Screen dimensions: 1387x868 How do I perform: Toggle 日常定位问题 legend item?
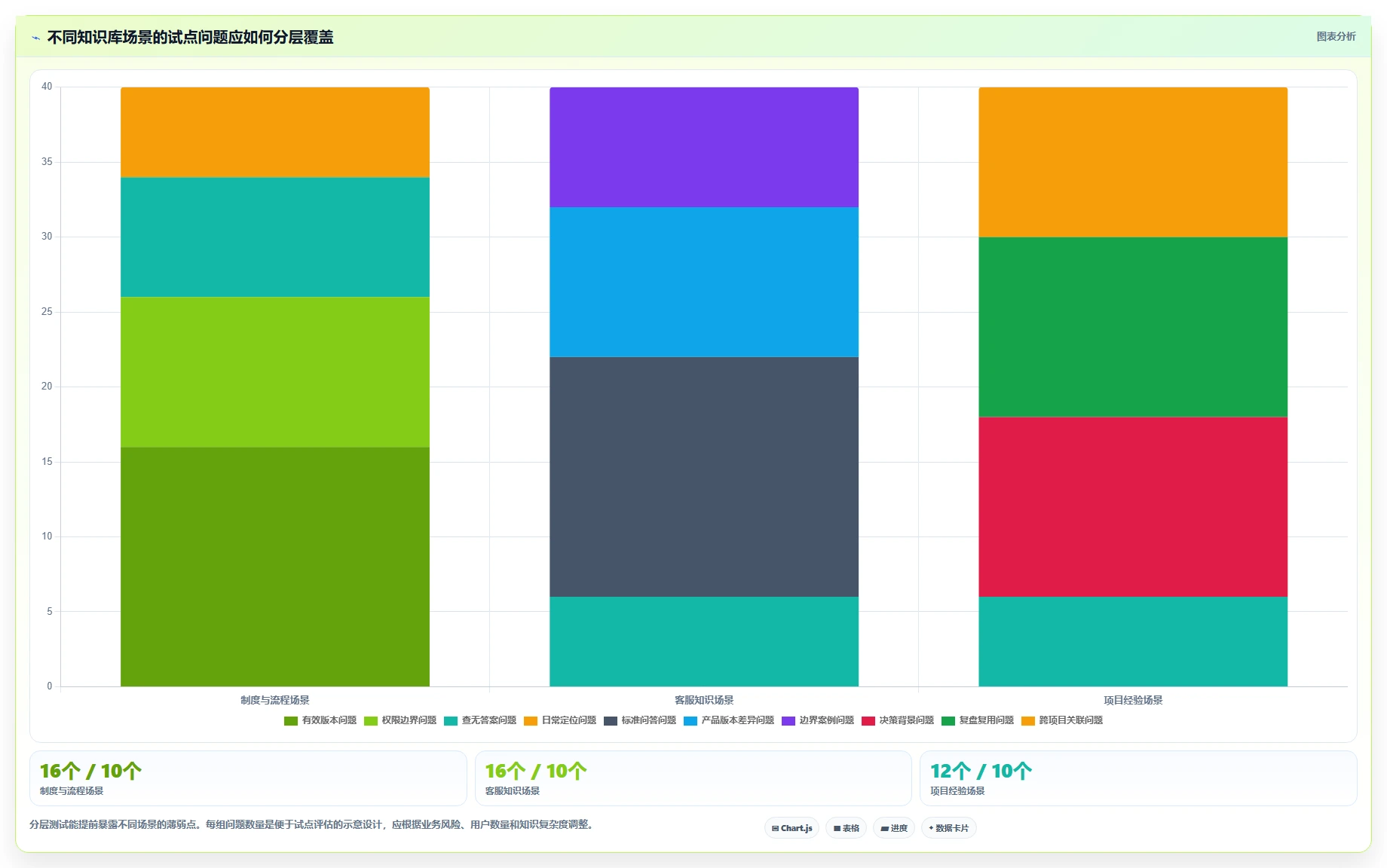point(560,720)
